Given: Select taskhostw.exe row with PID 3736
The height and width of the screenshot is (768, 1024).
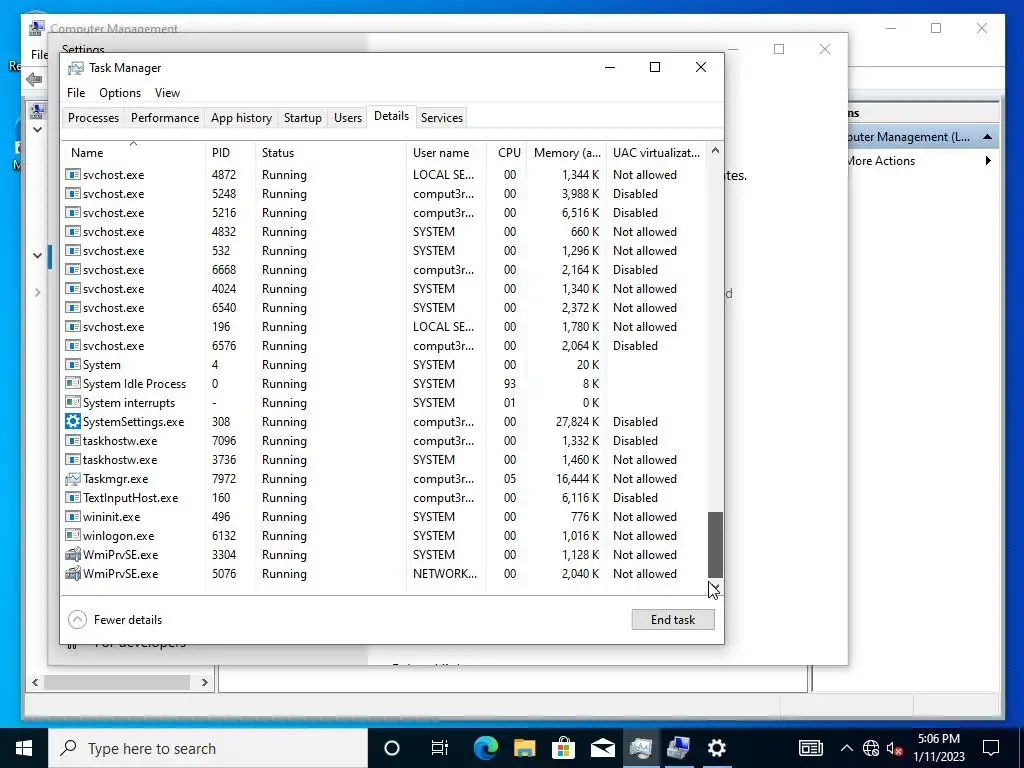Looking at the screenshot, I should tap(385, 460).
